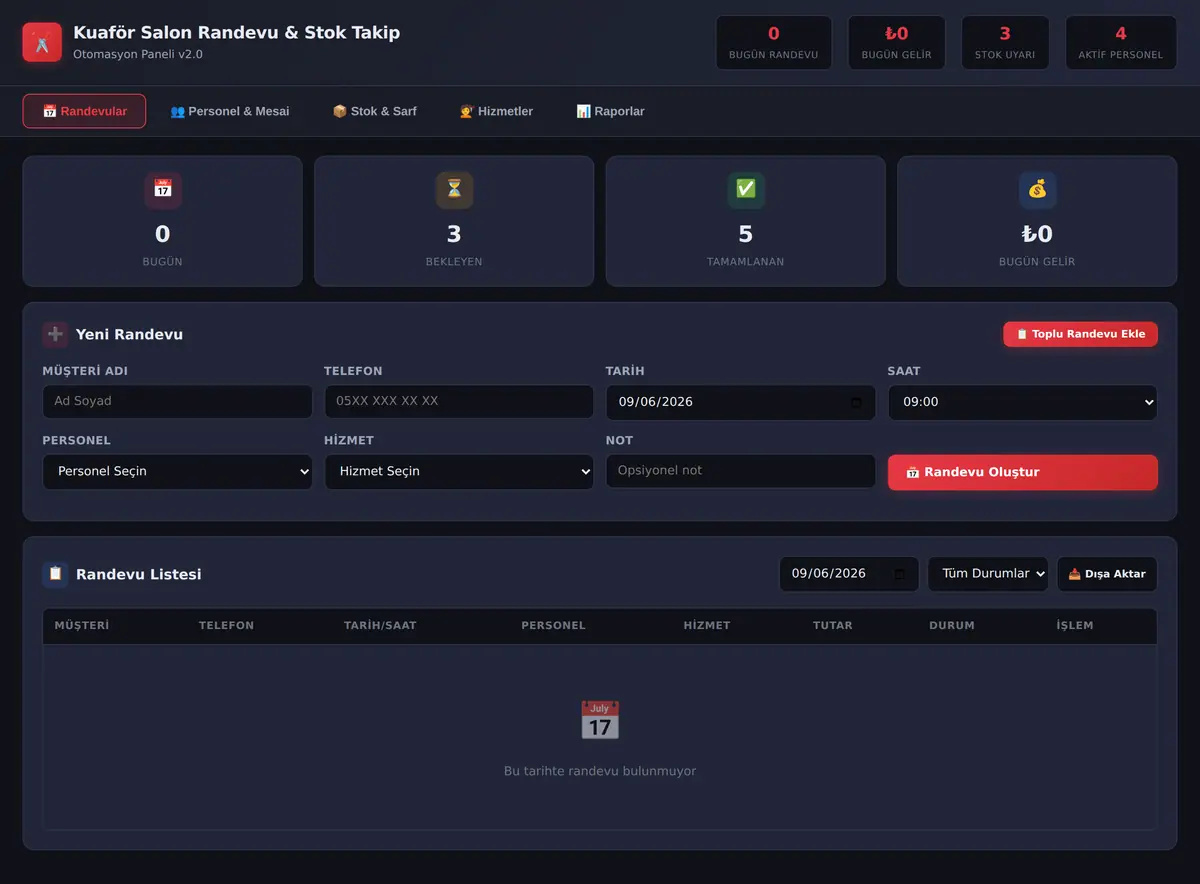Click the Bugün Randevu header stat
The width and height of the screenshot is (1200, 884).
click(x=774, y=43)
